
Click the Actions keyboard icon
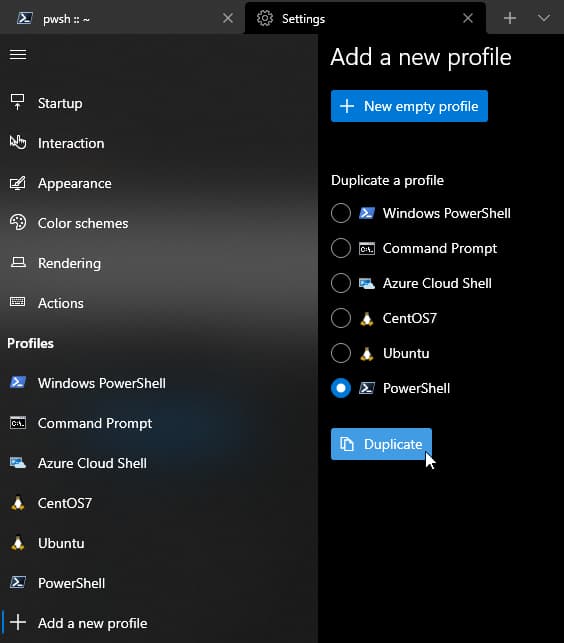[18, 302]
